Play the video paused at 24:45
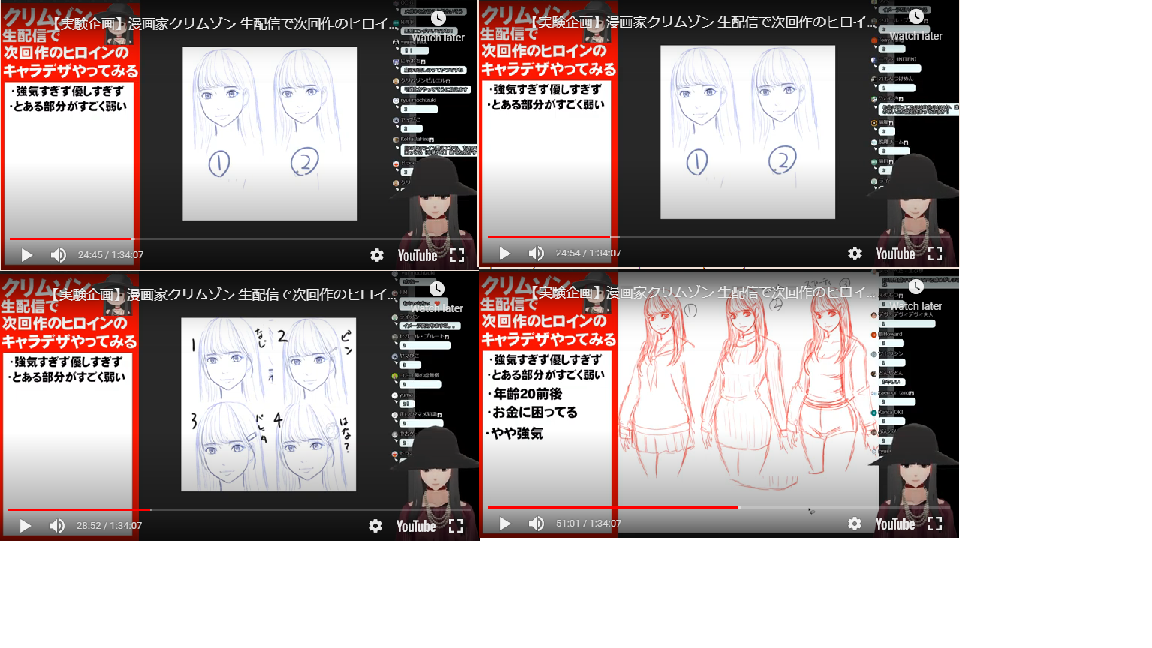The height and width of the screenshot is (648, 1152). (x=26, y=255)
